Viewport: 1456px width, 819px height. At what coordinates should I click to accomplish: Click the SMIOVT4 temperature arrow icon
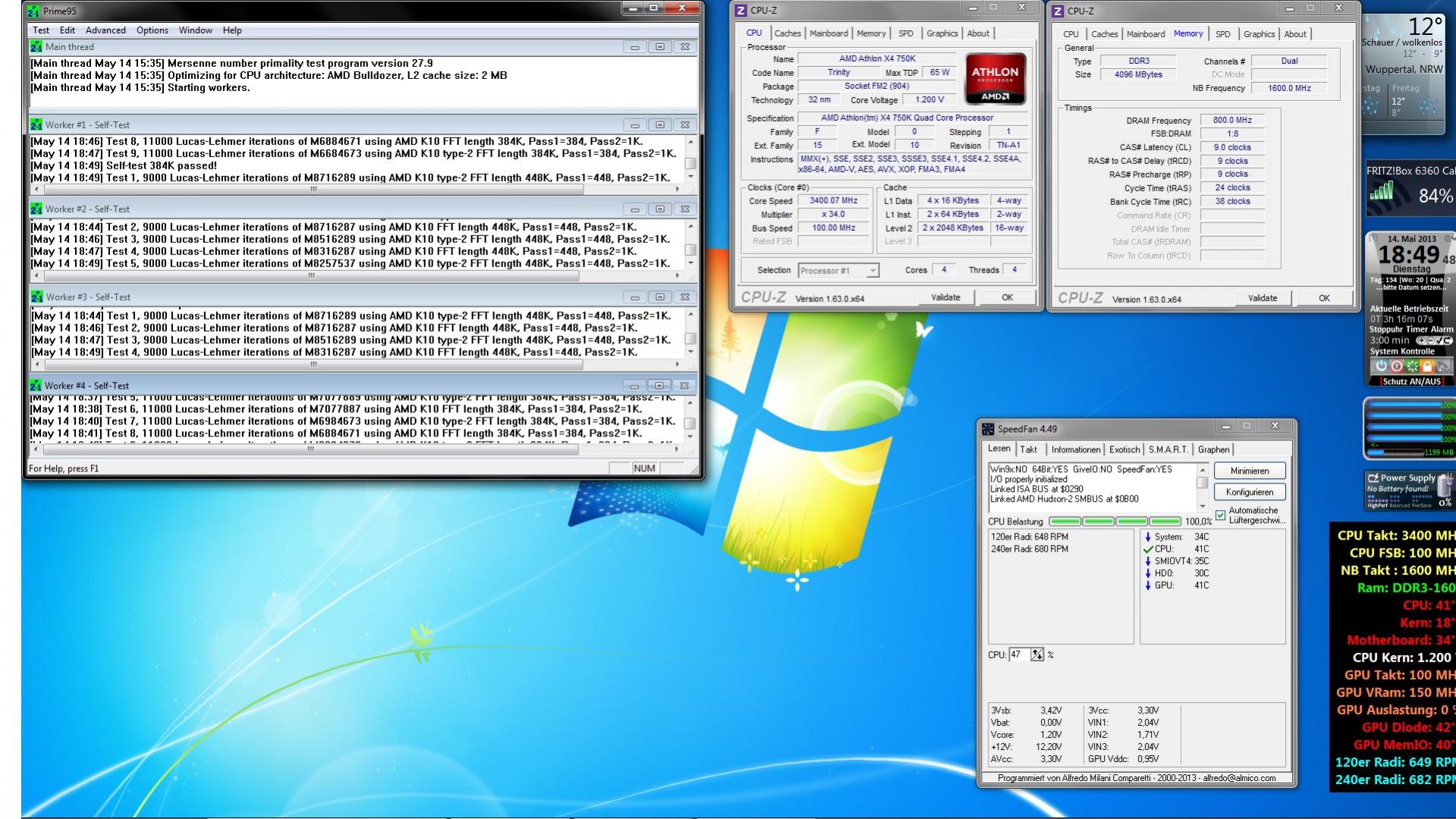click(1148, 561)
